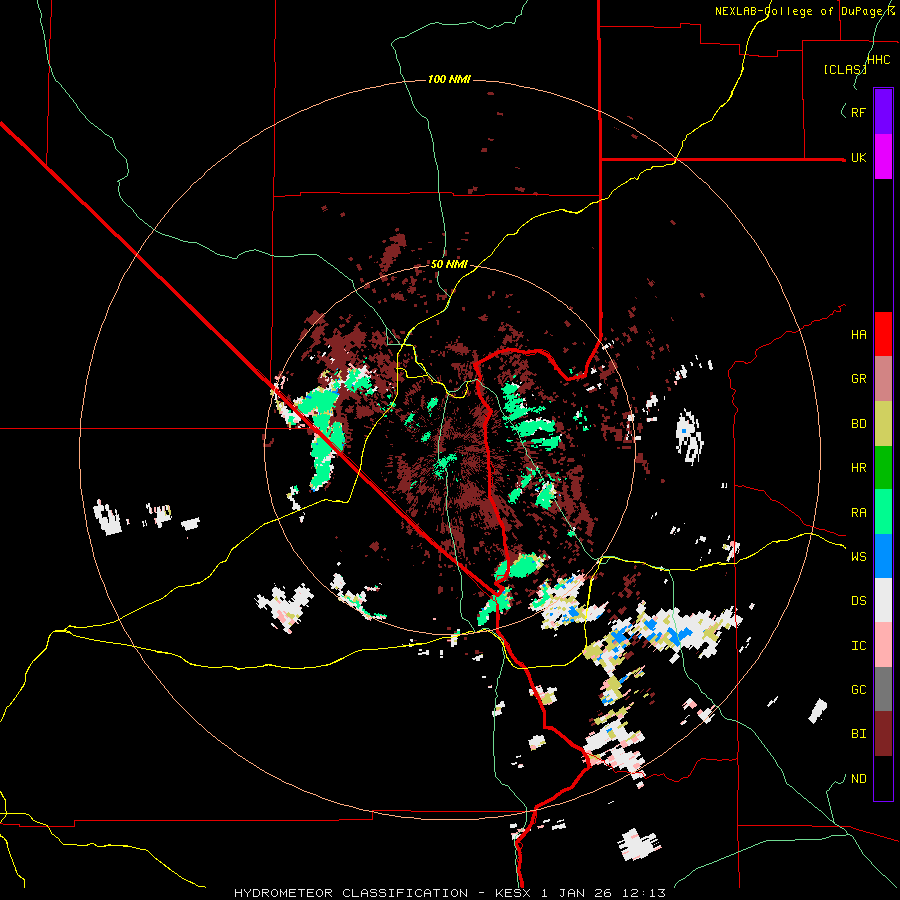Screen dimensions: 900x900
Task: Click the ND black legend swatch
Action: coord(883,778)
